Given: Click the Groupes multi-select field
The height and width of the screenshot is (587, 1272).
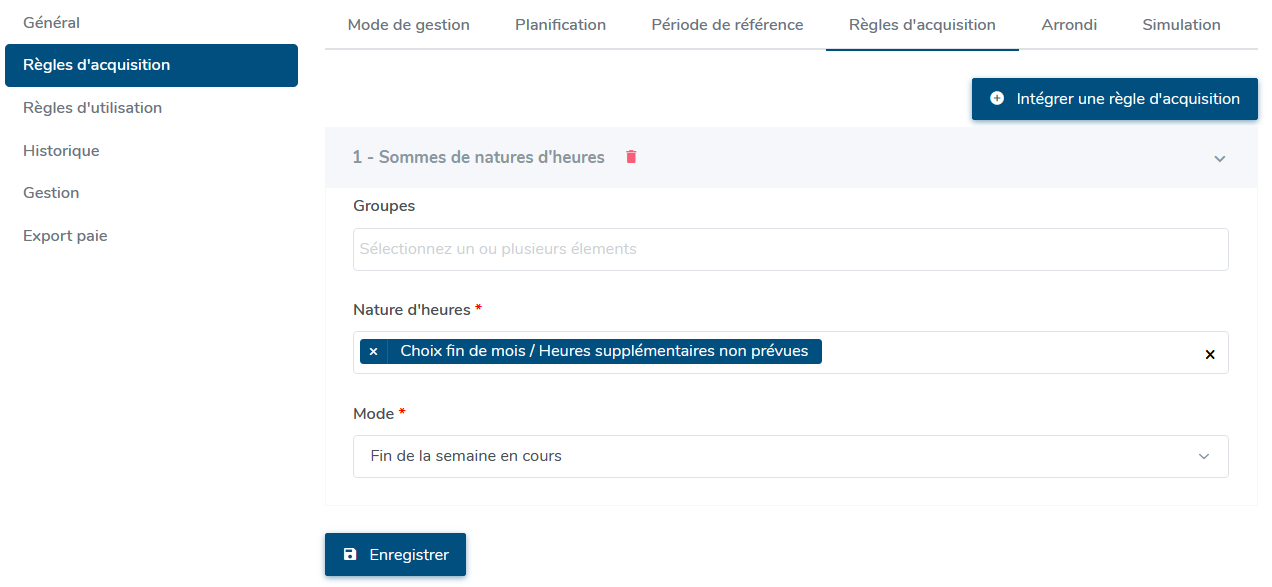Looking at the screenshot, I should coord(790,249).
